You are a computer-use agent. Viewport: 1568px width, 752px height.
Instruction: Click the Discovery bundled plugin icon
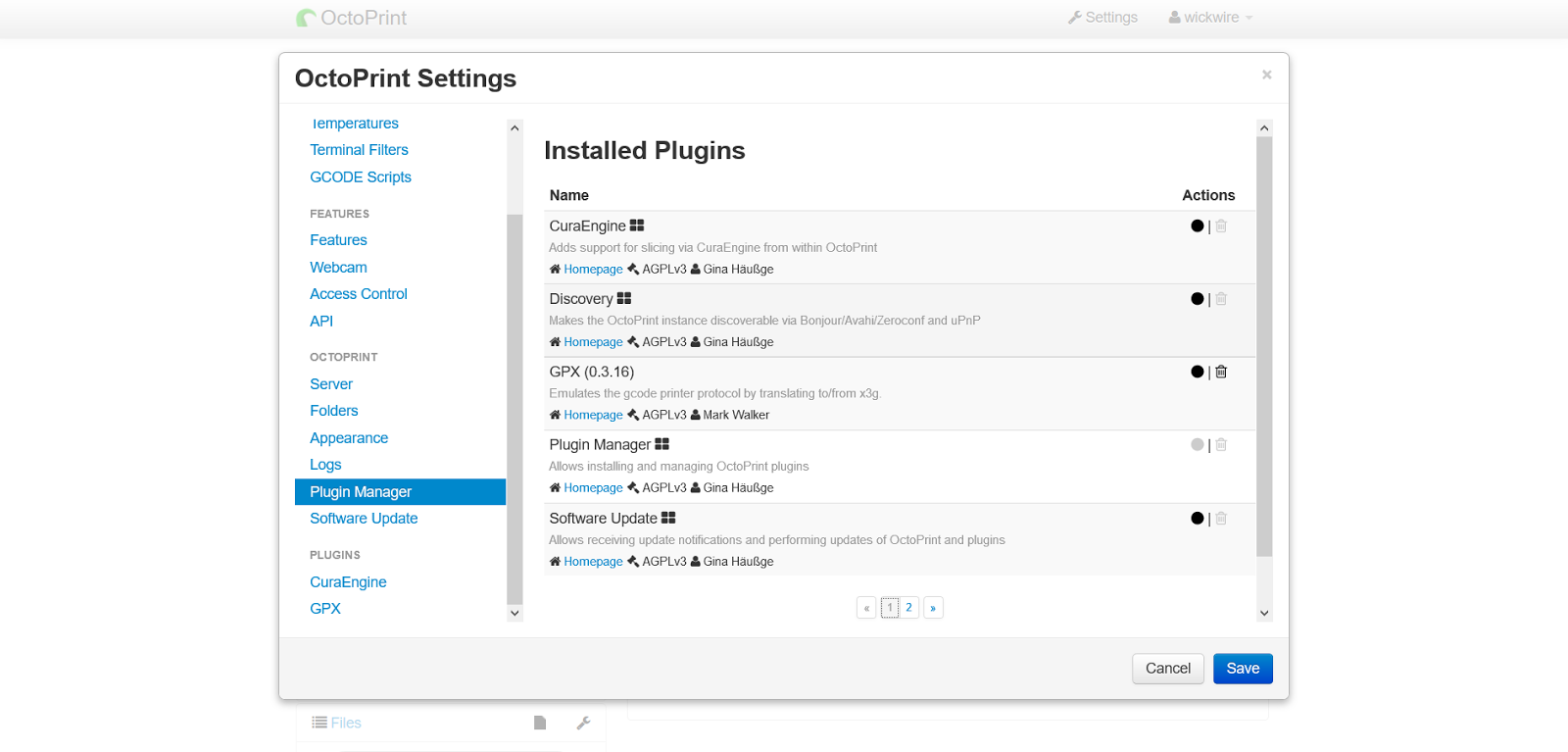point(624,298)
